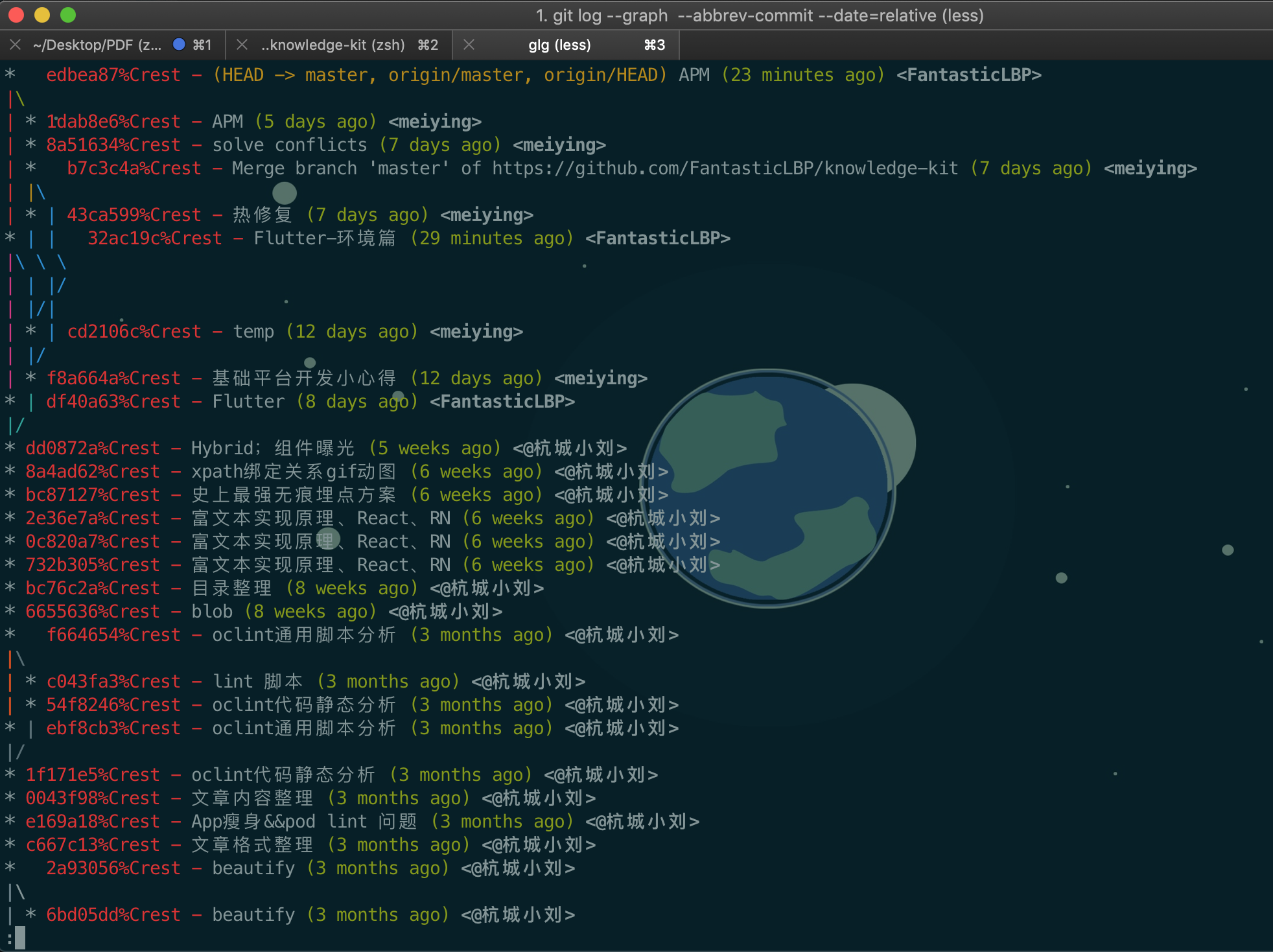Close the ~/Desktop/PDF tab with its X icon
The image size is (1273, 952).
click(x=16, y=45)
